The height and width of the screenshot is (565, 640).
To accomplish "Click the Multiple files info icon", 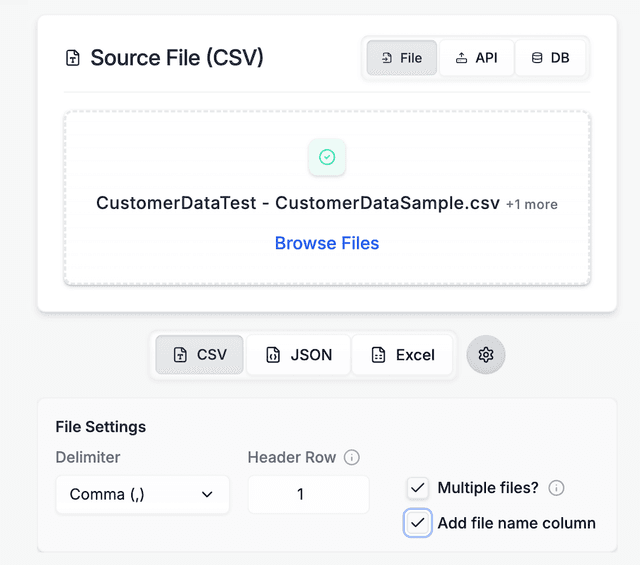I will pos(556,487).
